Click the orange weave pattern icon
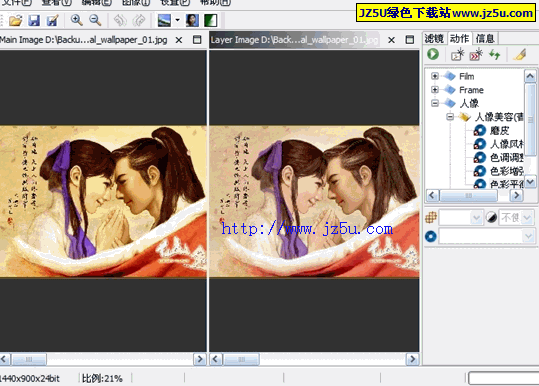Screen dimensions: 539x386 pos(431,217)
